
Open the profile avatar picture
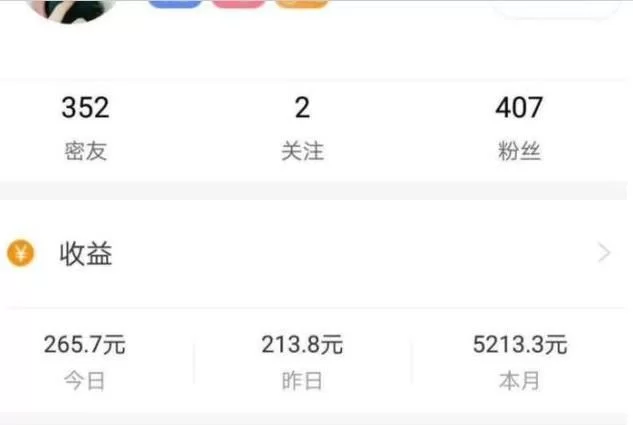tap(71, 11)
